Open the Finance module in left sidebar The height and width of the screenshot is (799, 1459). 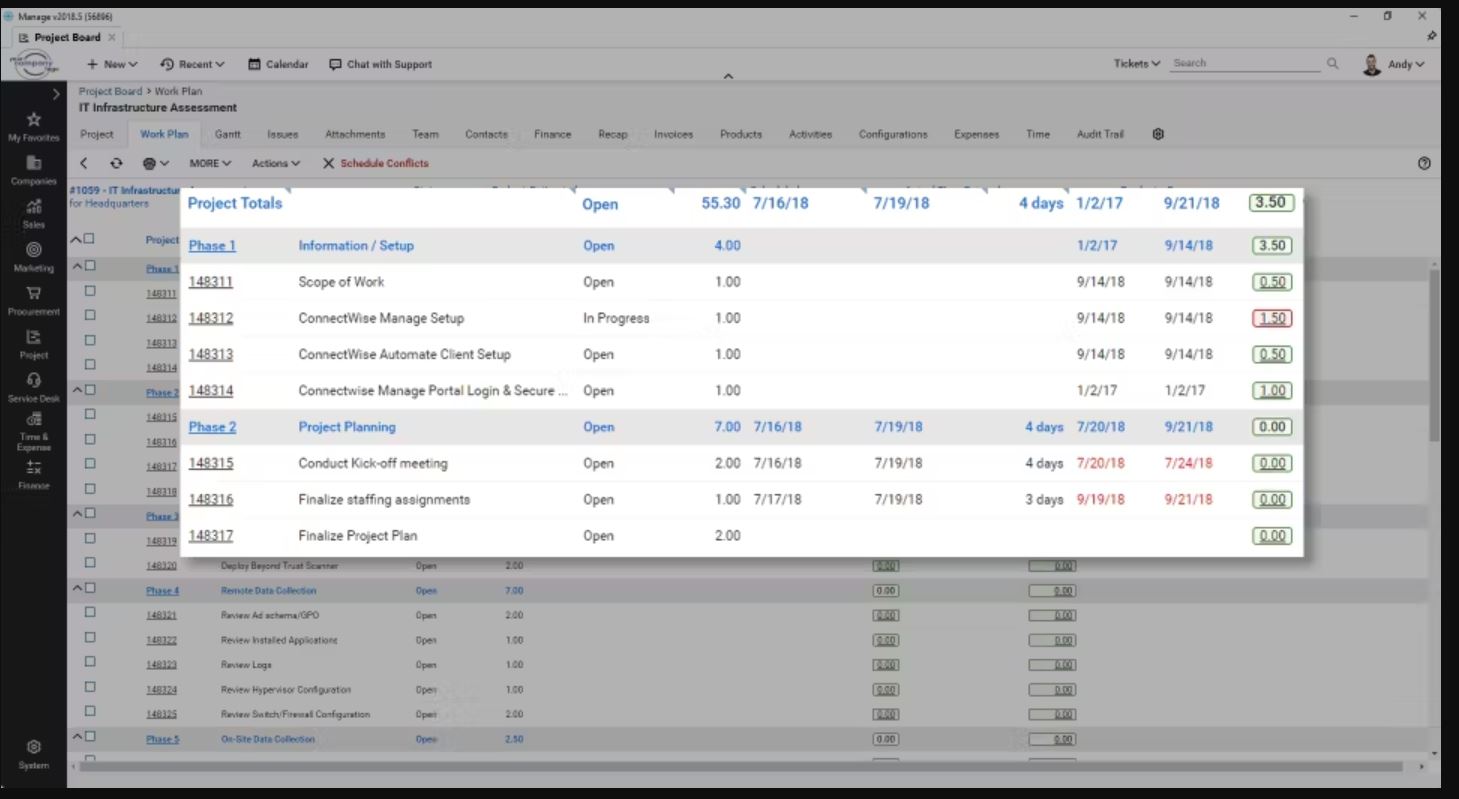(33, 475)
